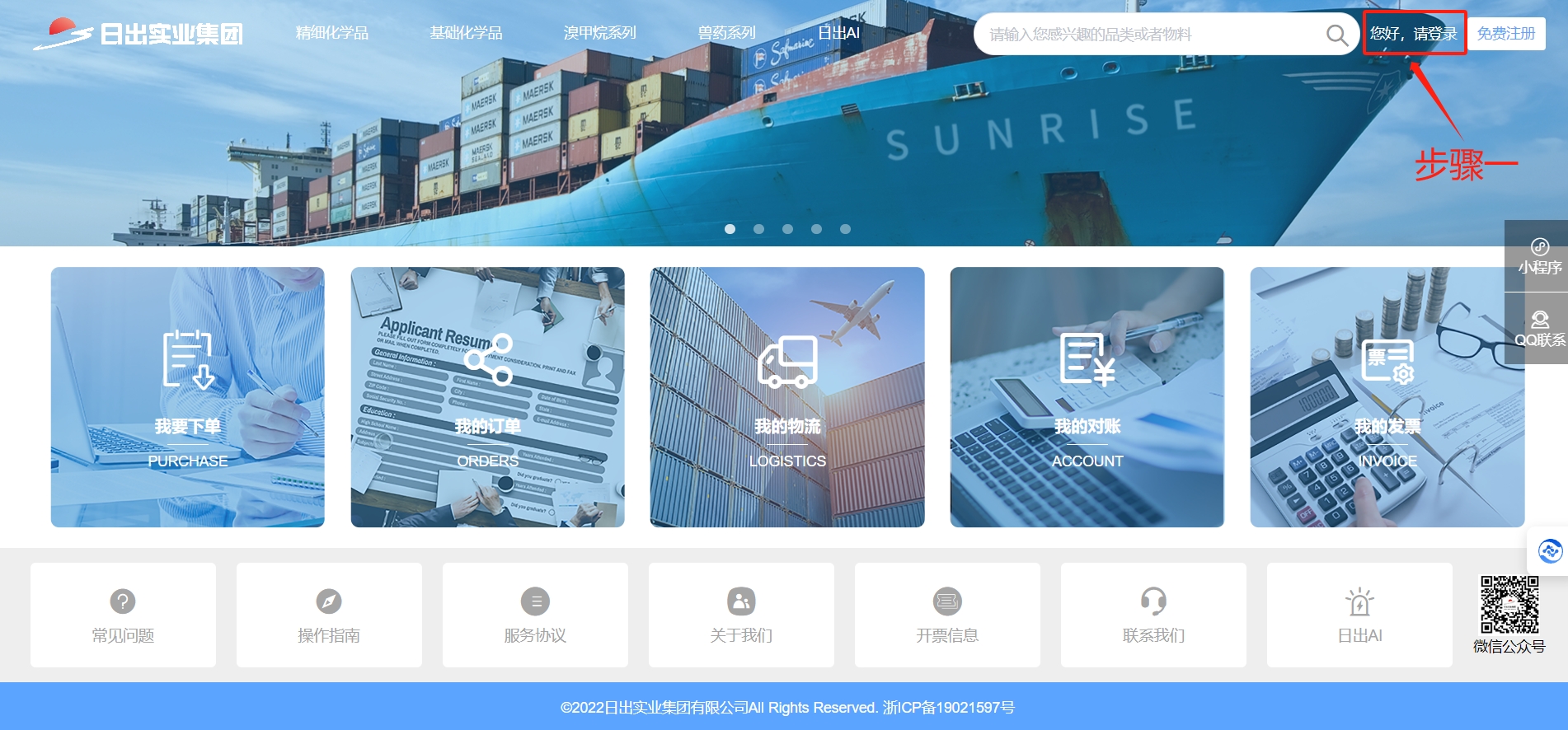Select the fifth carousel dot
Screen dimensions: 1568x730
(845, 229)
